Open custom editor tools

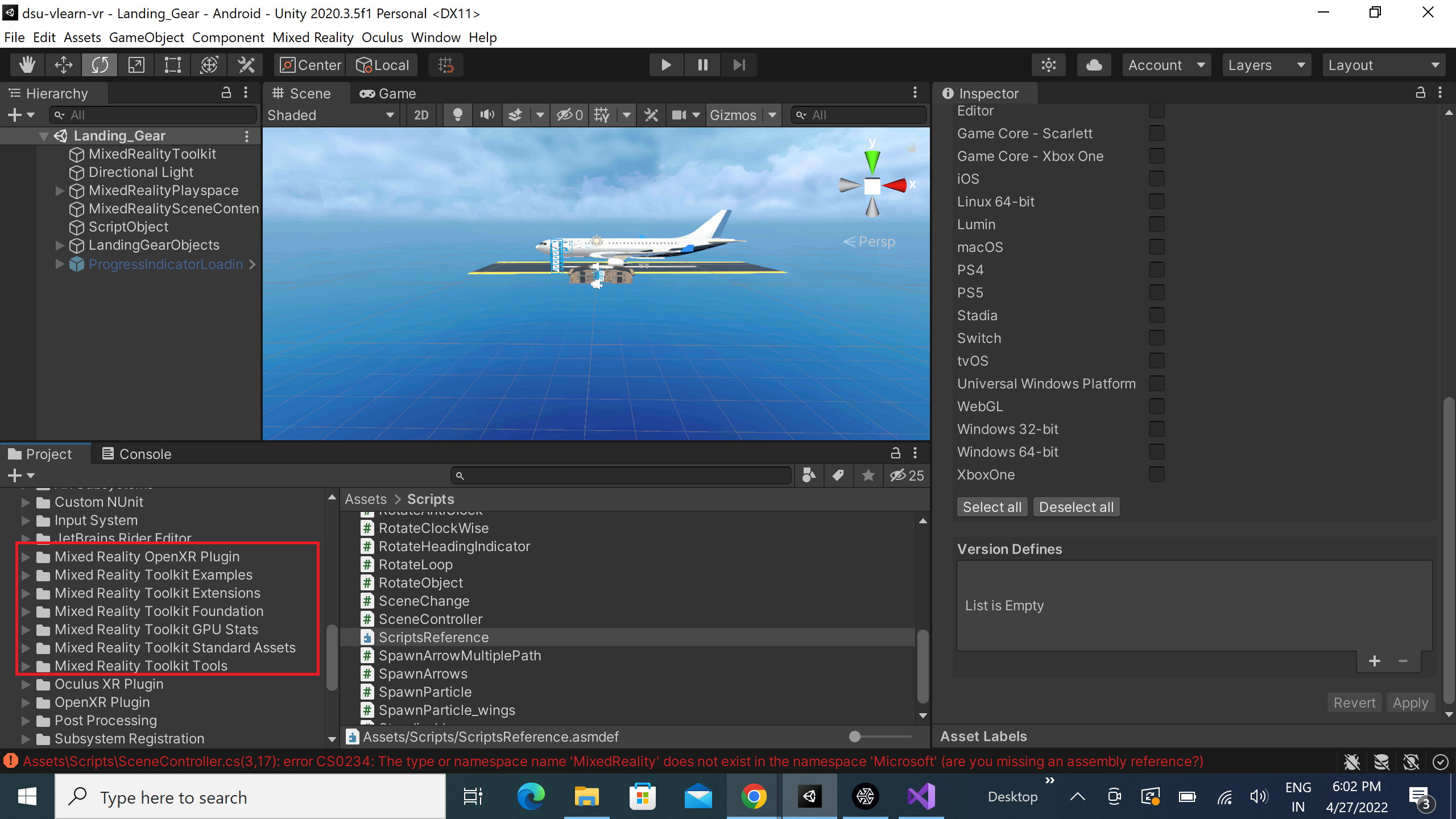(x=246, y=65)
